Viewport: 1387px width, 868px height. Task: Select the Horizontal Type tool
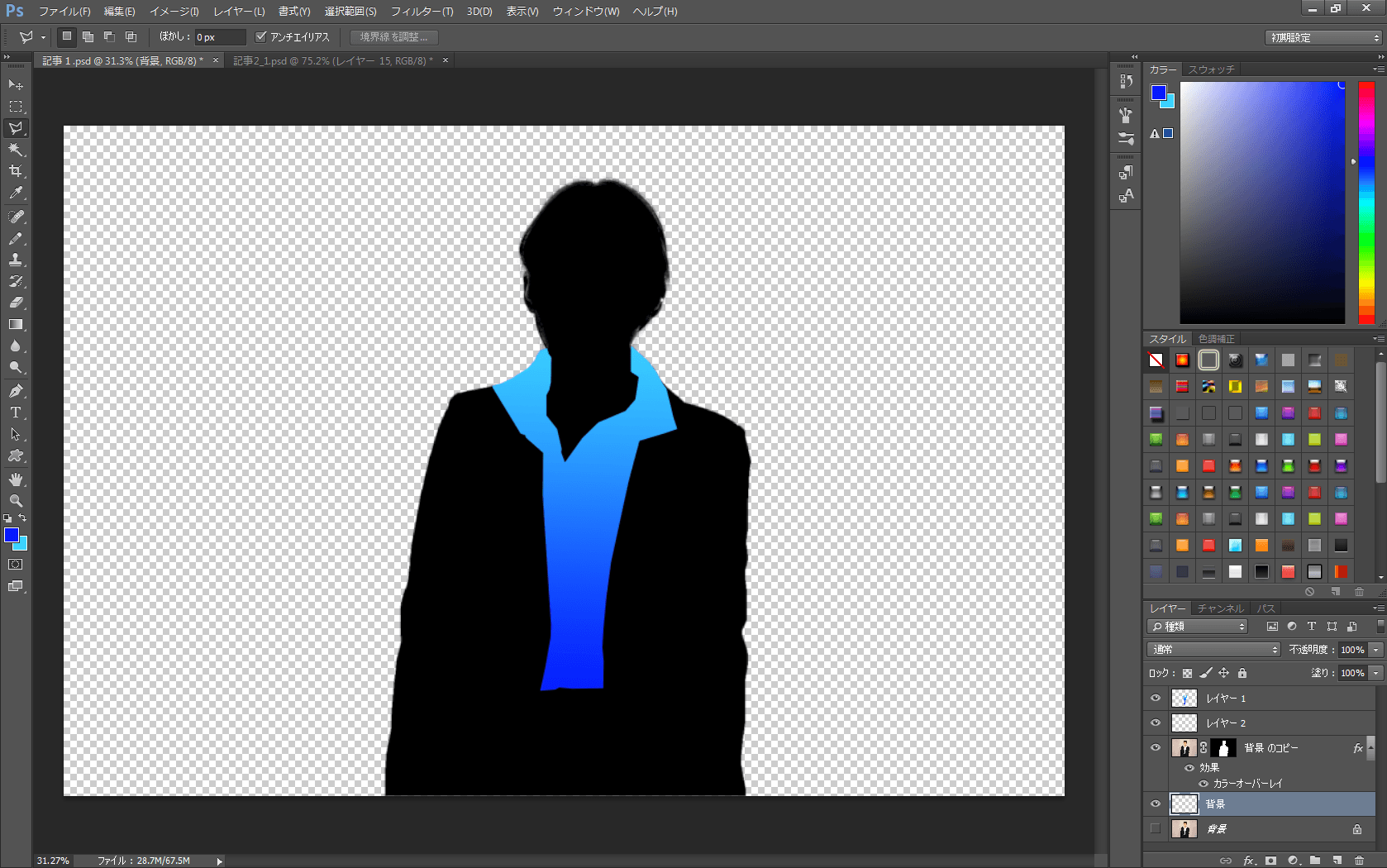16,413
